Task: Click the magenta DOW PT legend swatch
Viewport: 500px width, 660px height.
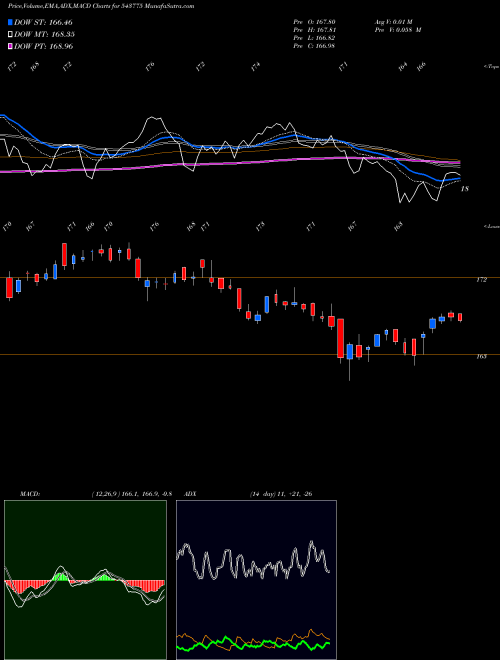Action: tap(10, 46)
